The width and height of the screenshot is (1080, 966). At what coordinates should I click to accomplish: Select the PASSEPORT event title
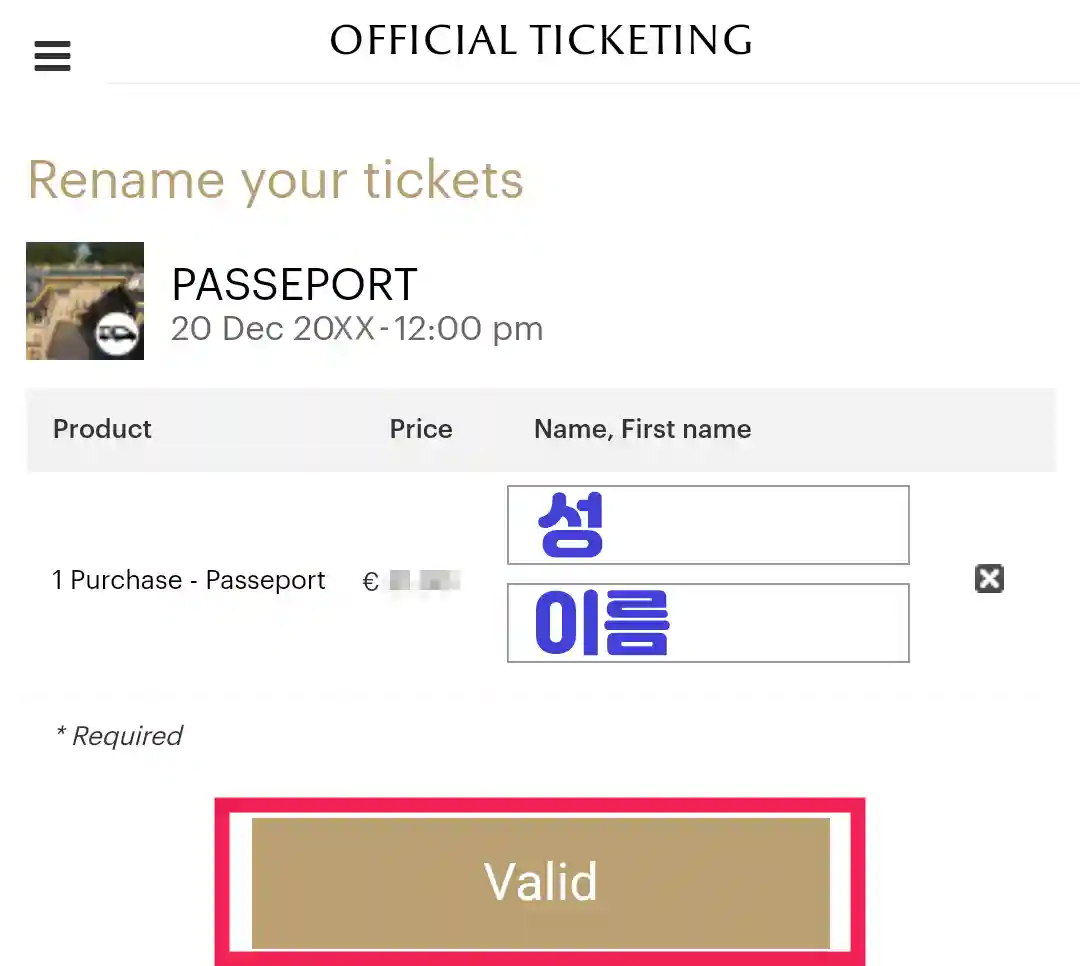point(294,285)
